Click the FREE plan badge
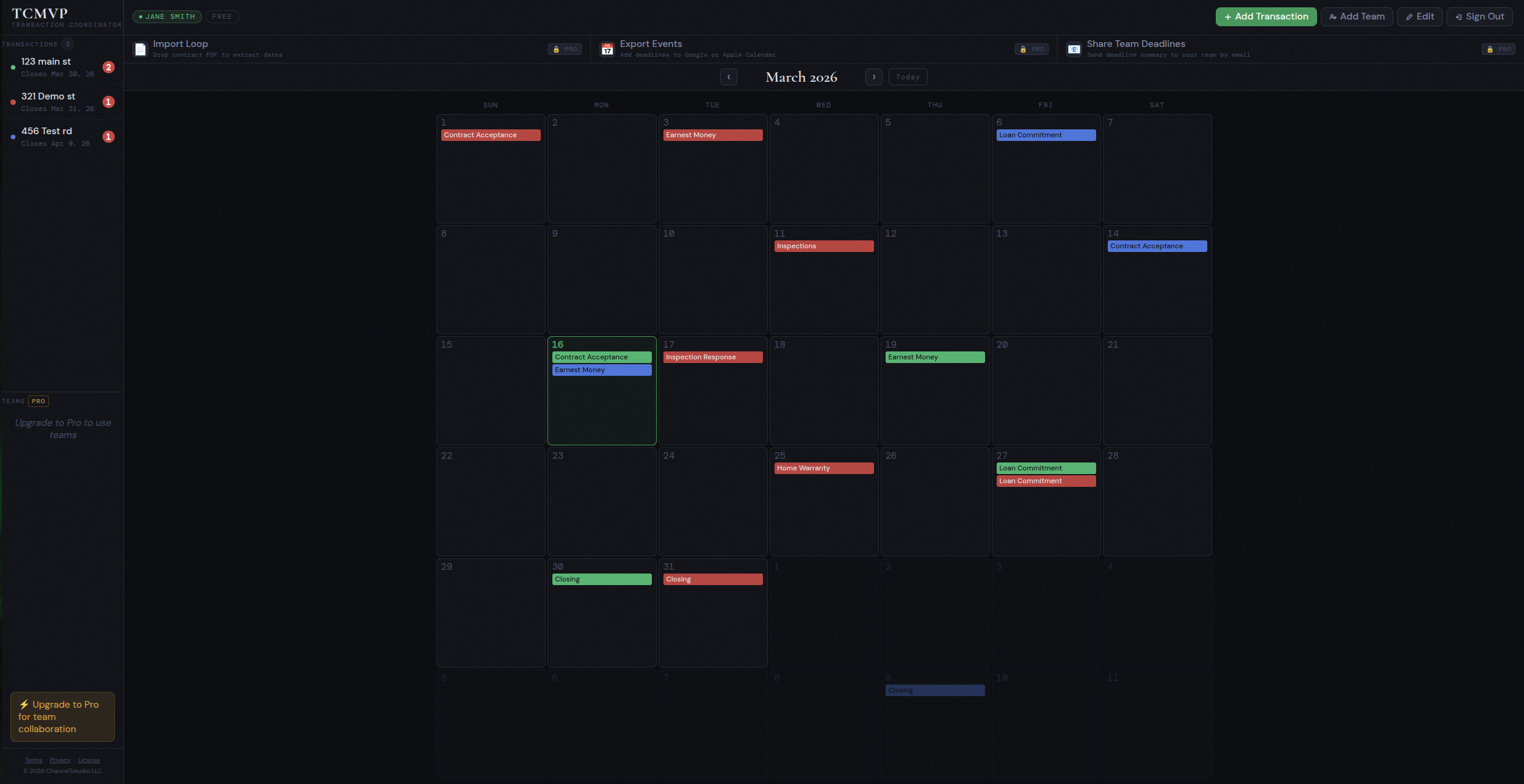This screenshot has width=1524, height=784. (222, 16)
